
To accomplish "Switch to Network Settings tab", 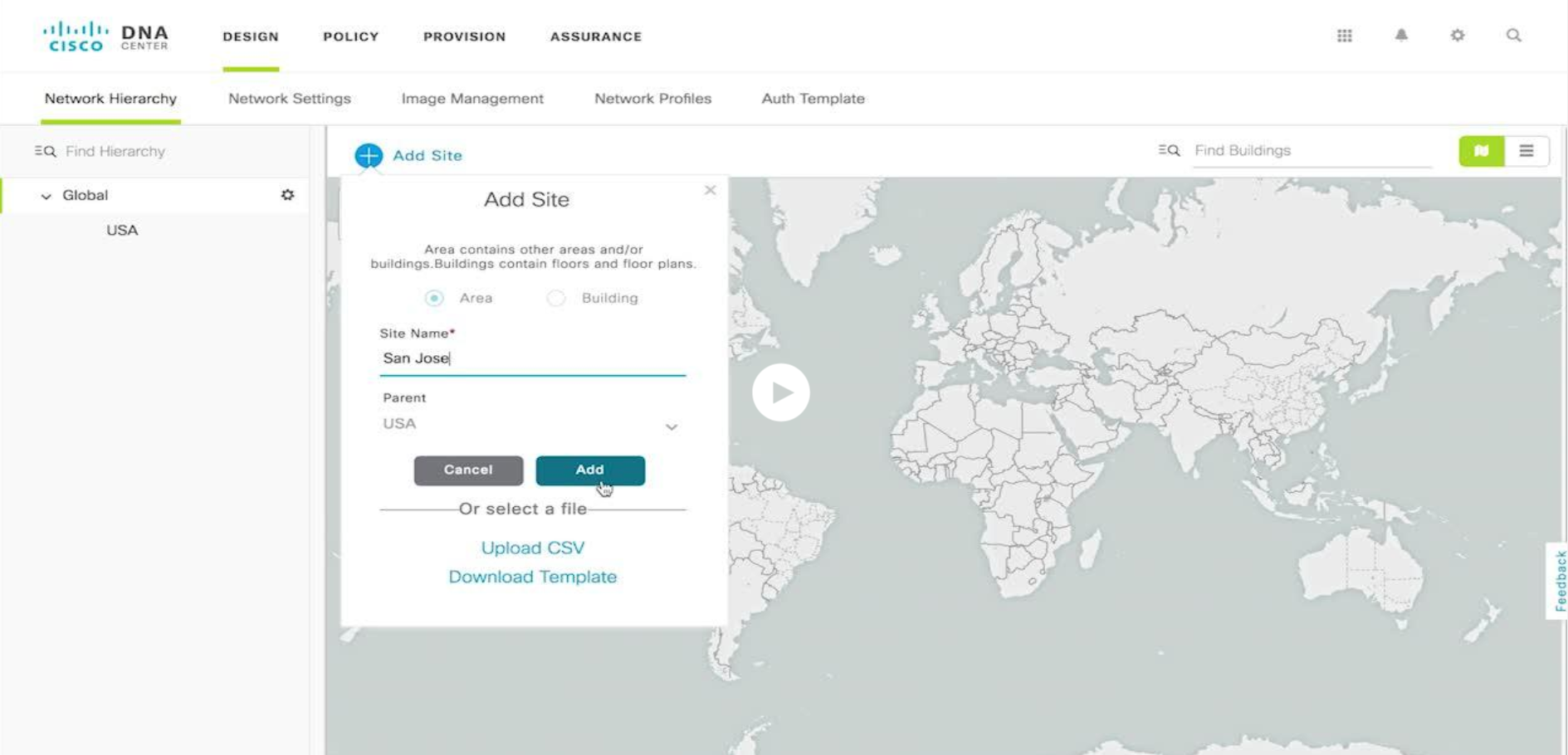I will click(289, 99).
